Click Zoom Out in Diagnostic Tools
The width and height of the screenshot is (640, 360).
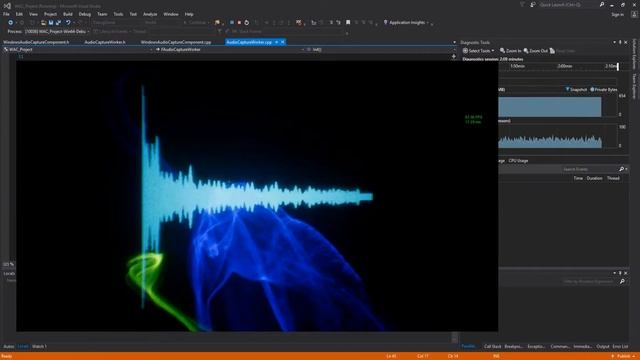click(x=536, y=51)
